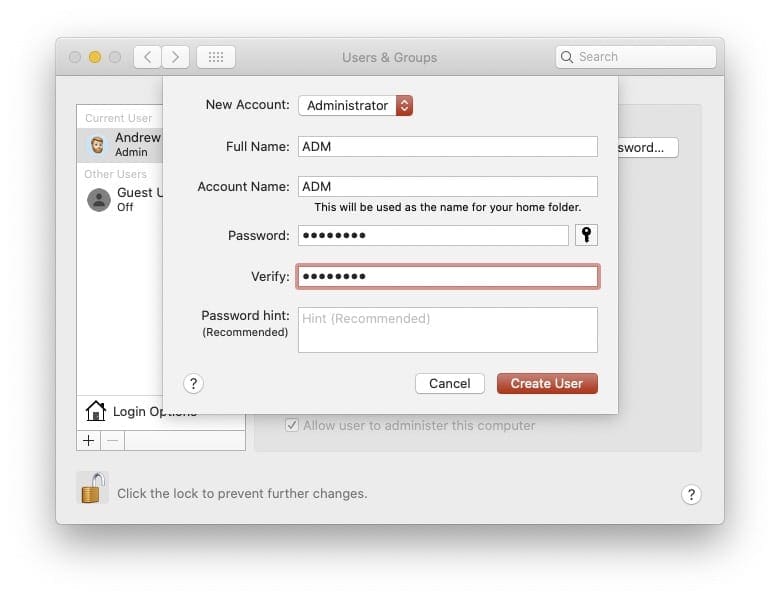Click the 'Users & Groups' window title

click(x=390, y=58)
